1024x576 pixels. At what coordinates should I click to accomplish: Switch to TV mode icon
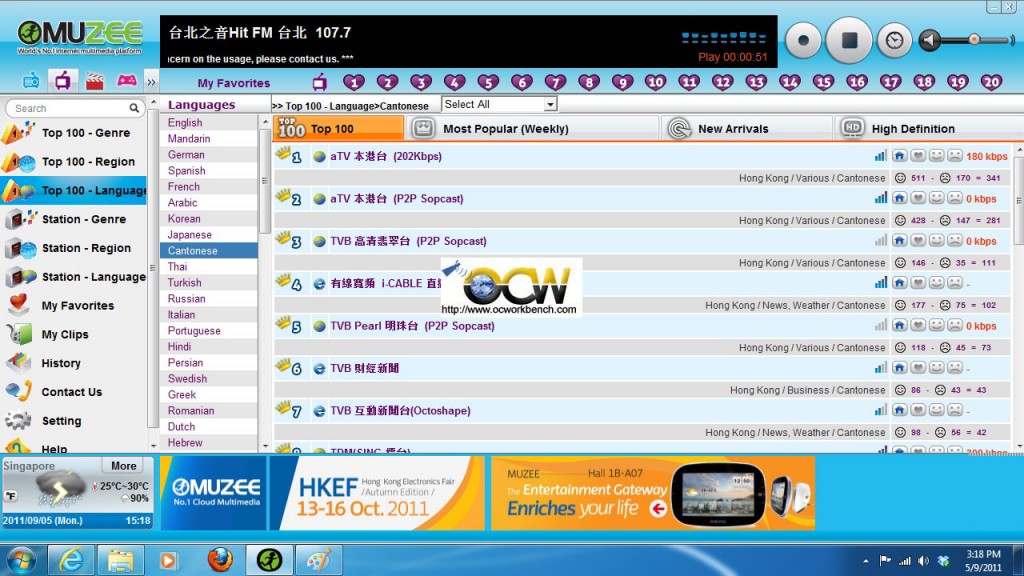tap(63, 82)
